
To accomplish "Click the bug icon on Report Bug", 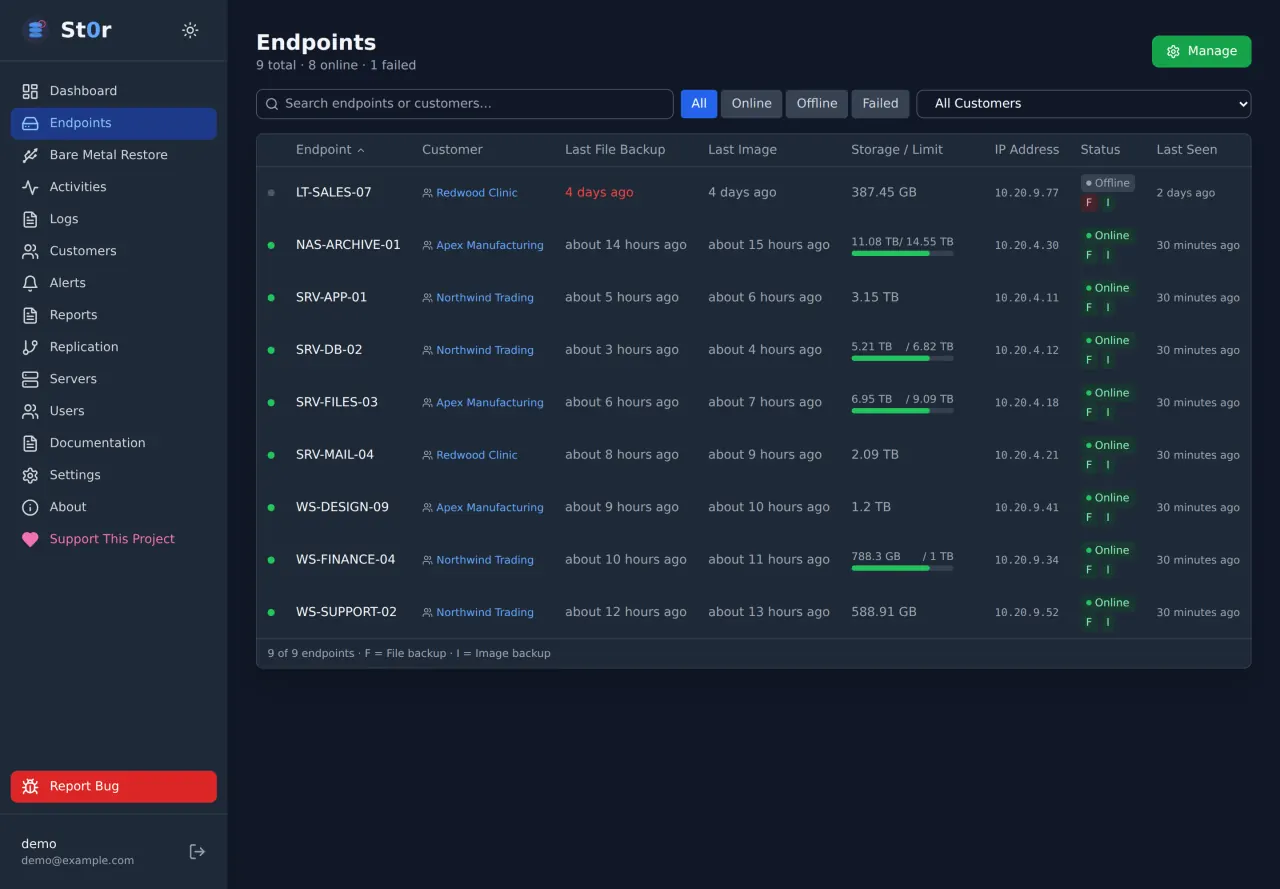I will 30,786.
